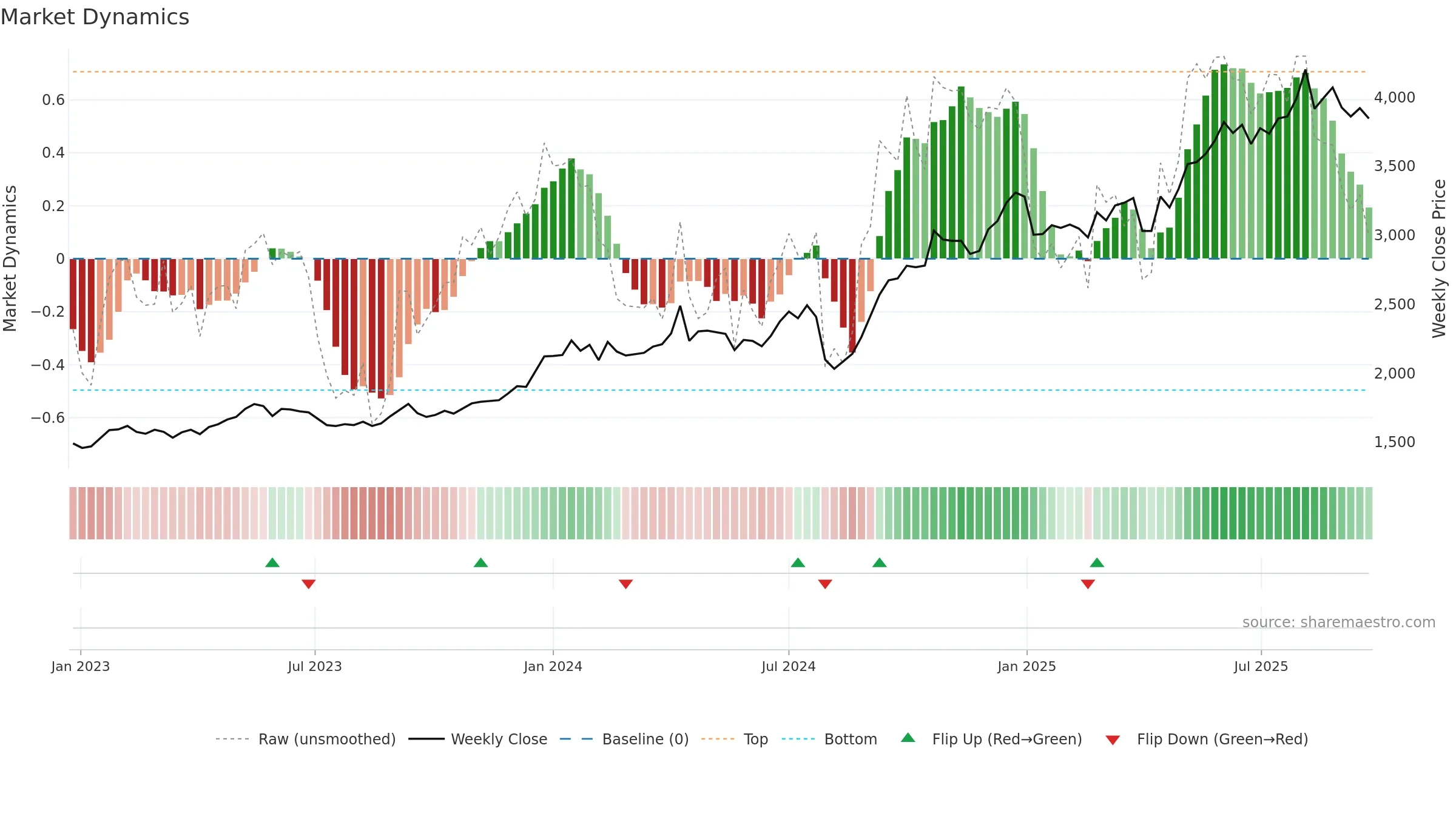Click the deepest red bar near August 2023
Image resolution: width=1456 pixels, height=819 pixels.
pos(381,328)
